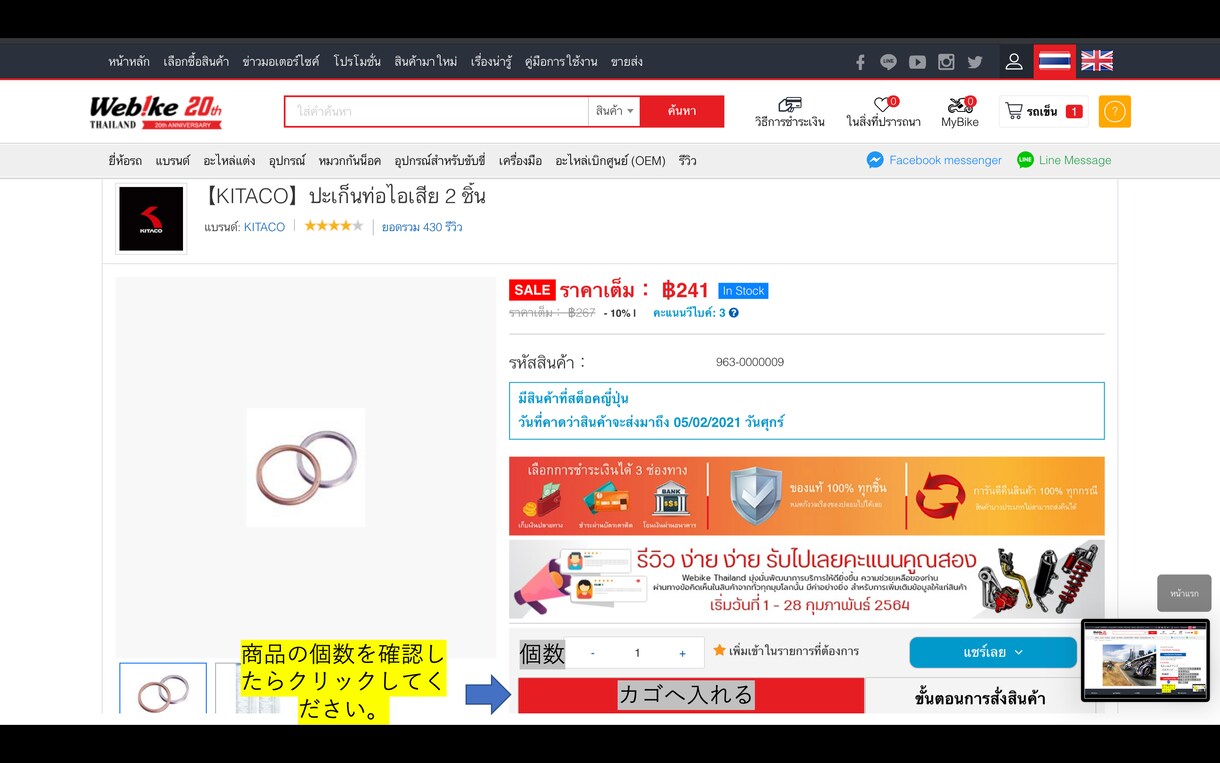This screenshot has width=1220, height=763.
Task: Click product code 963-0000009
Action: pyautogui.click(x=750, y=362)
